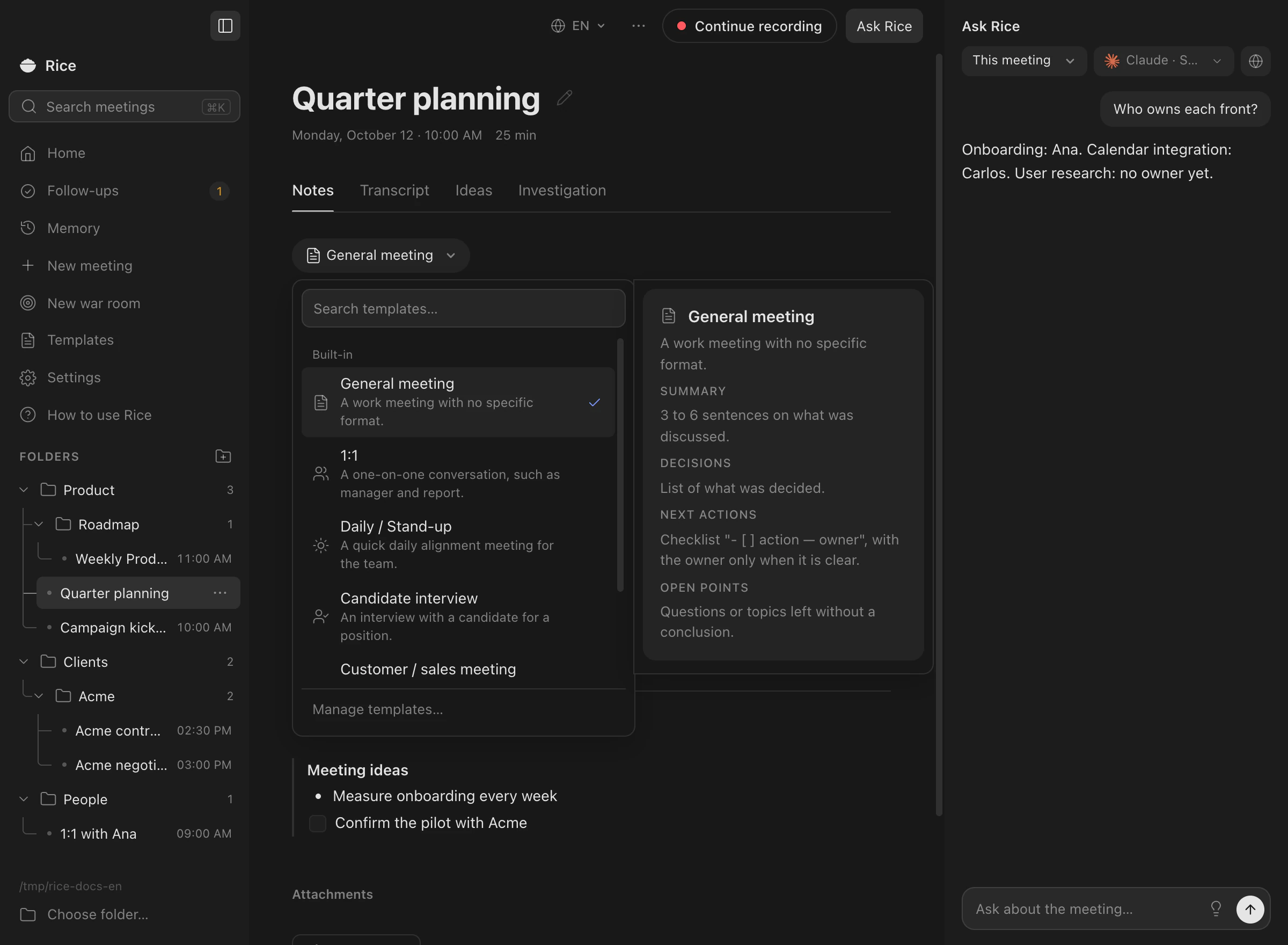Select the Candidate interview template
This screenshot has height=945, width=1288.
point(458,616)
